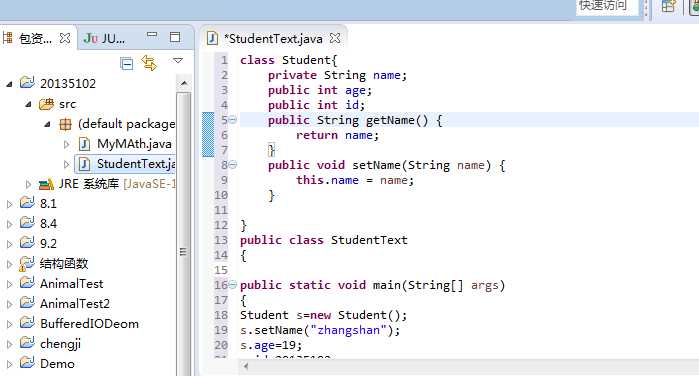This screenshot has height=376, width=699.
Task: Expand the 8.1 project node
Action: pyautogui.click(x=9, y=204)
